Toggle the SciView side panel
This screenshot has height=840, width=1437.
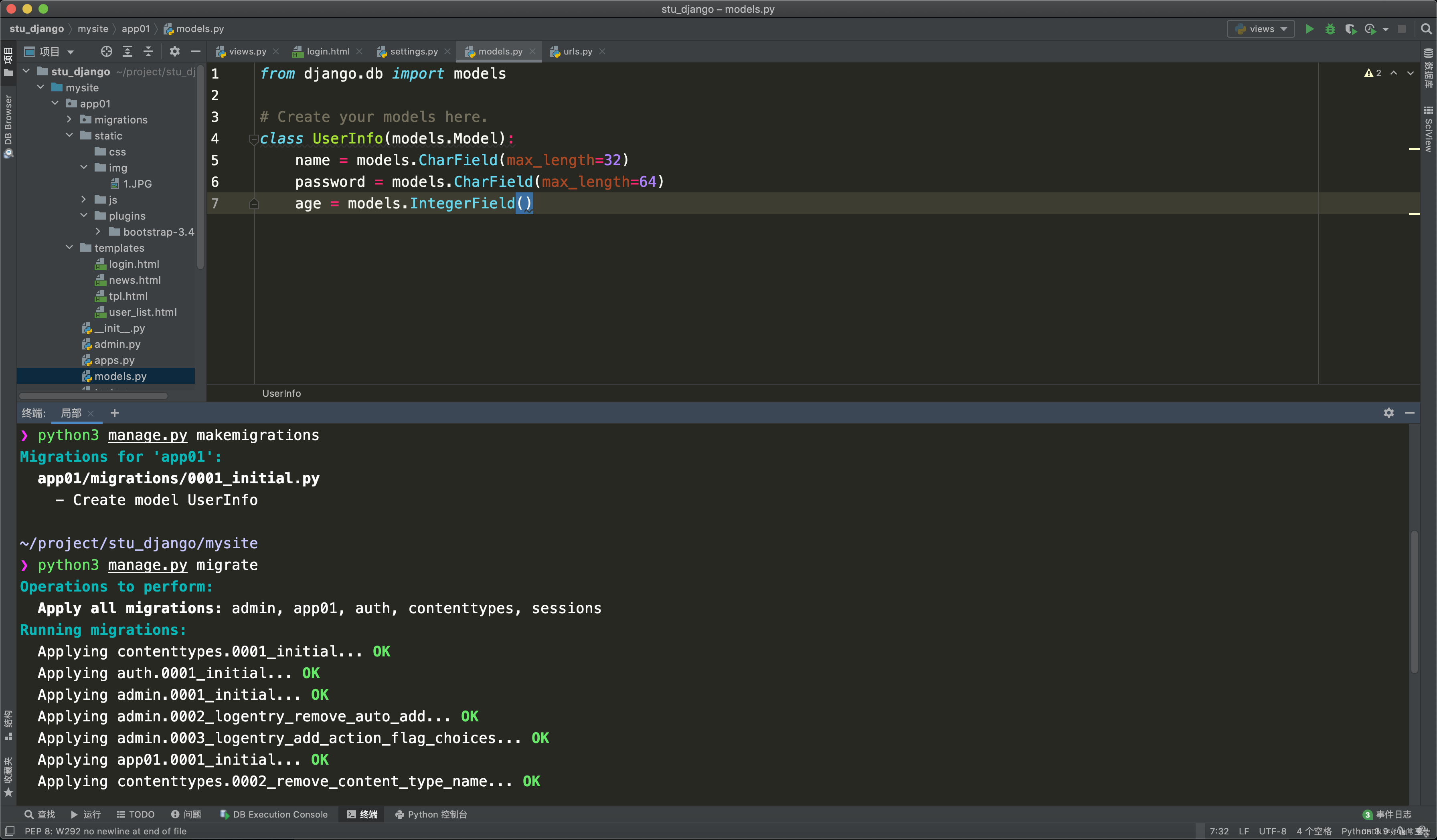coord(1428,130)
